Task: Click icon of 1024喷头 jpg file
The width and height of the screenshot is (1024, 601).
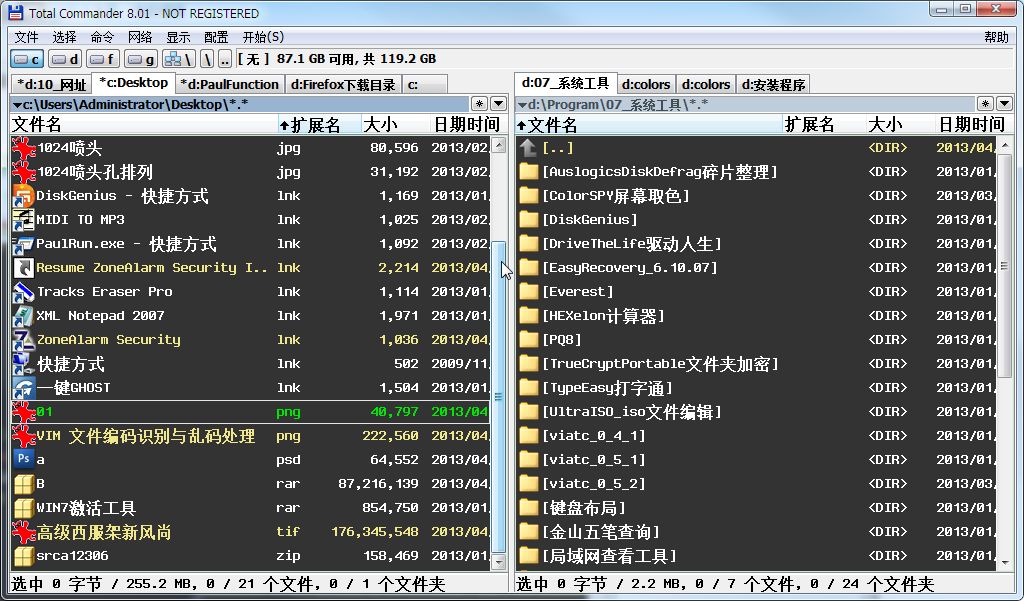Action: click(24, 148)
